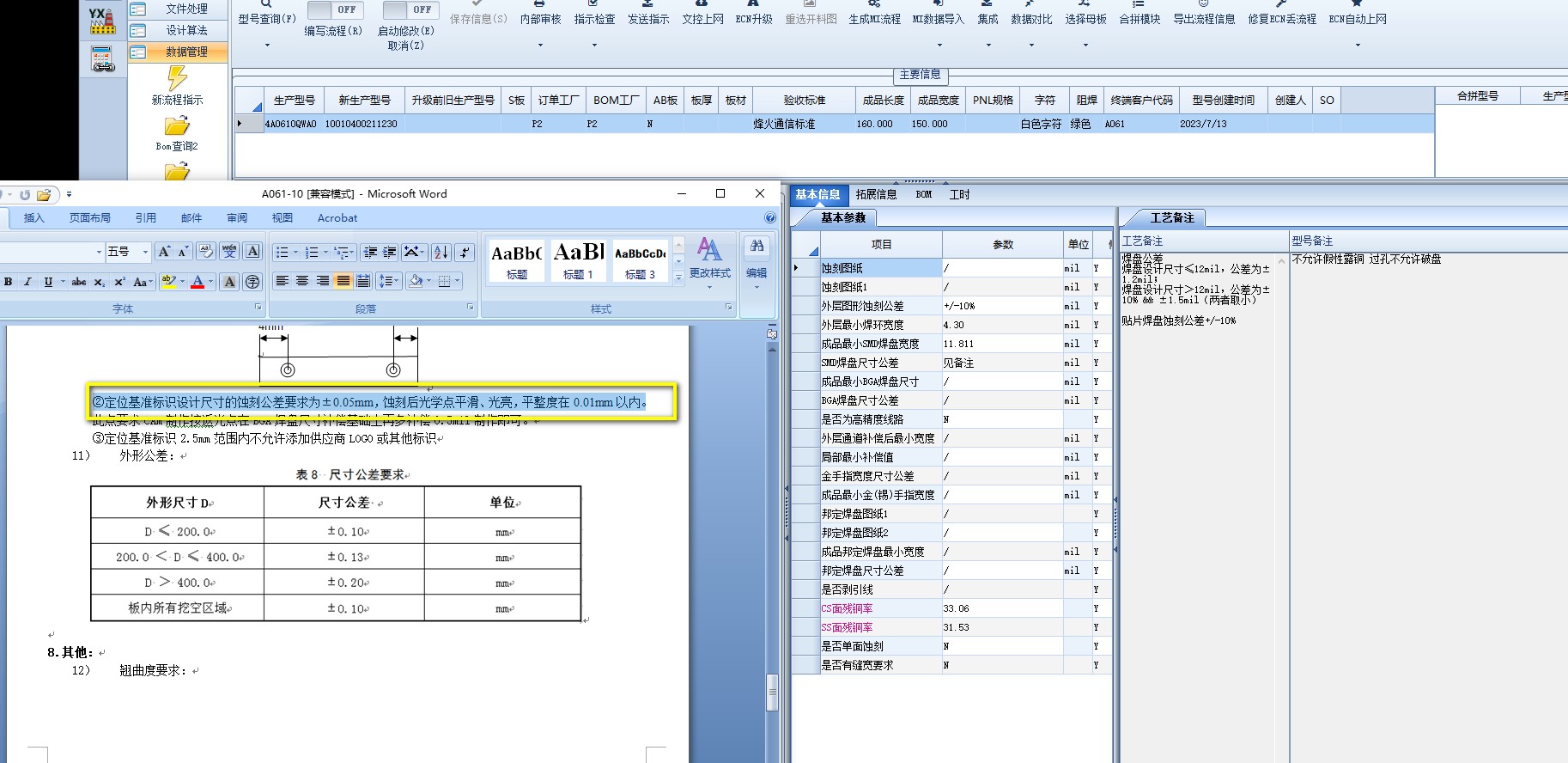1568x763 pixels.
Task: Apply superscript formatting
Action: [119, 282]
